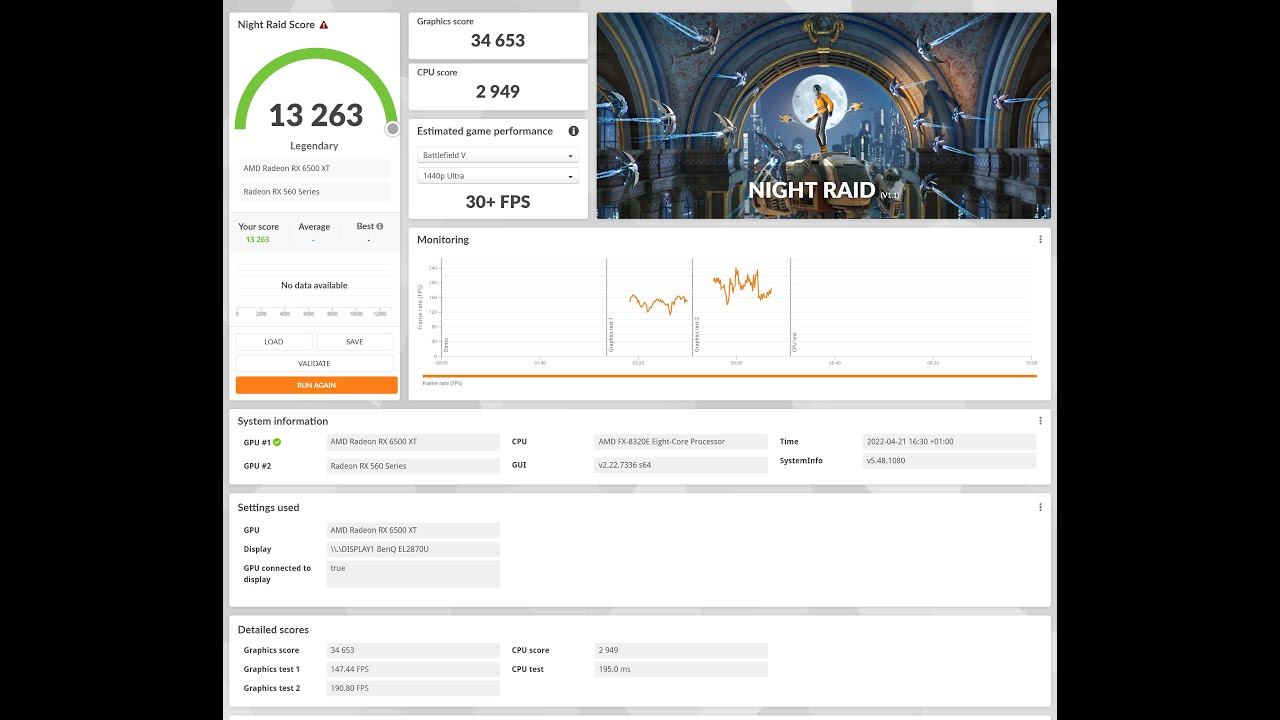This screenshot has width=1280, height=720.
Task: Click the No data available message
Action: pos(314,285)
